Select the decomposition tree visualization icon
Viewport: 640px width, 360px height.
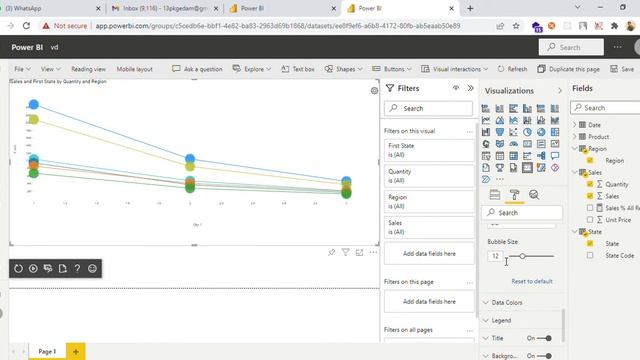tap(541, 156)
